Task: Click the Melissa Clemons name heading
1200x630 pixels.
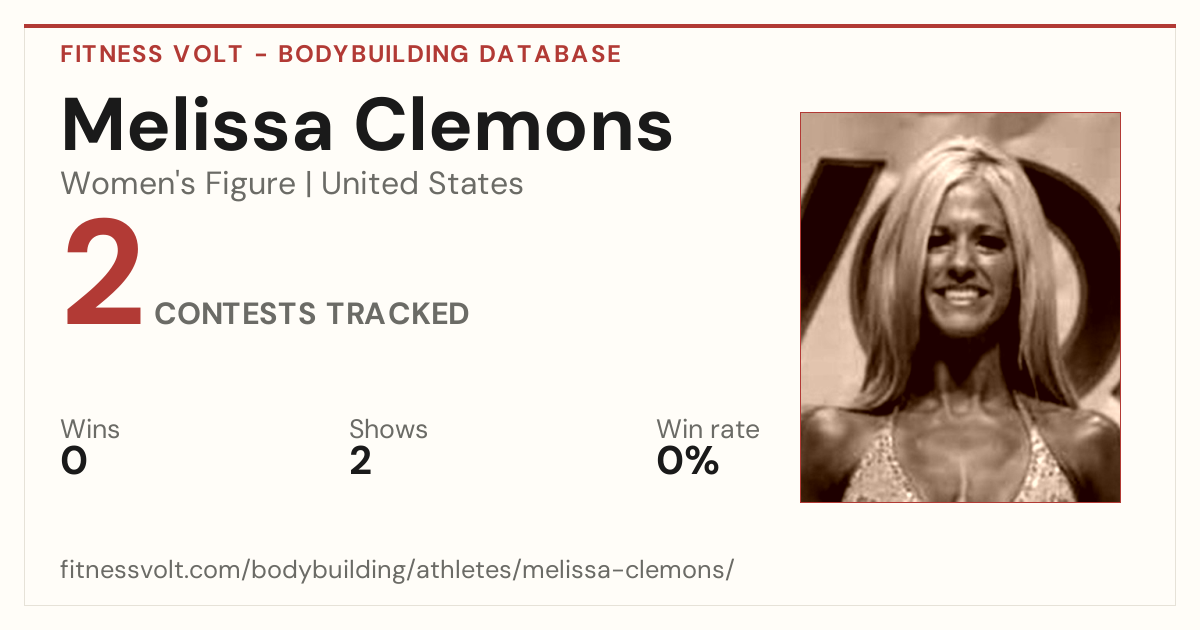Action: point(367,124)
